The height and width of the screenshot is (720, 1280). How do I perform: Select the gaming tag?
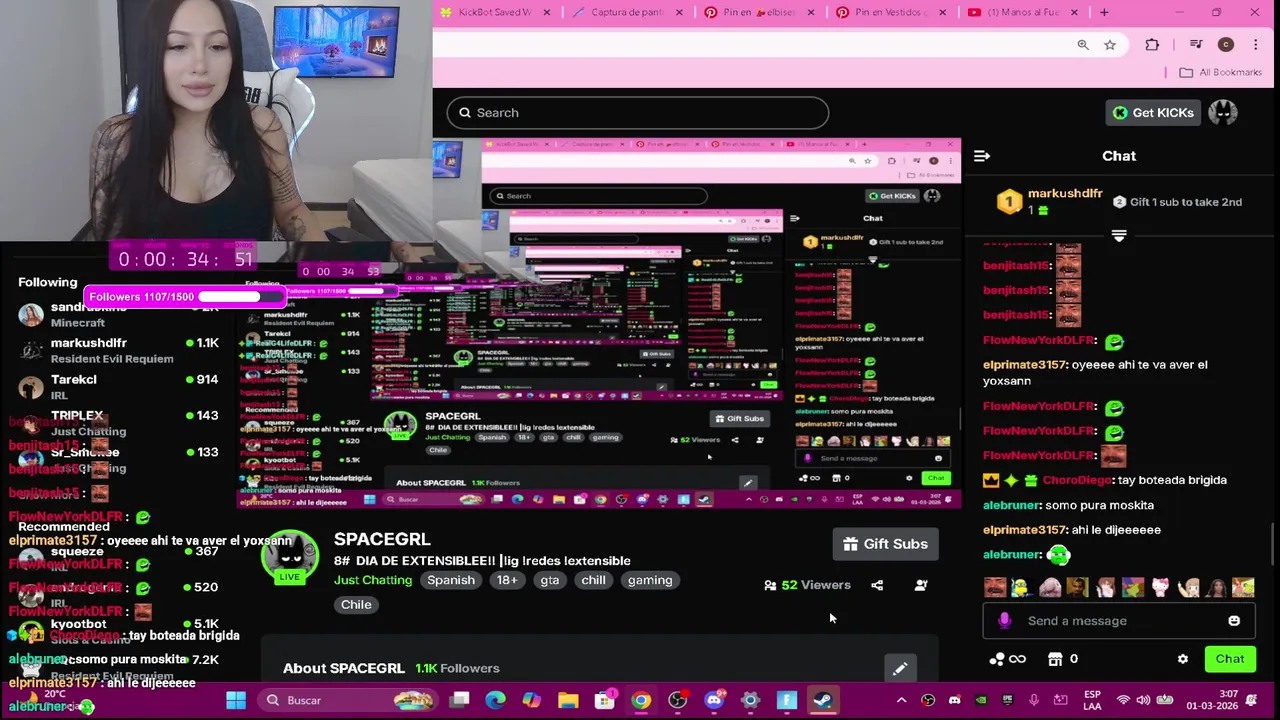point(650,580)
